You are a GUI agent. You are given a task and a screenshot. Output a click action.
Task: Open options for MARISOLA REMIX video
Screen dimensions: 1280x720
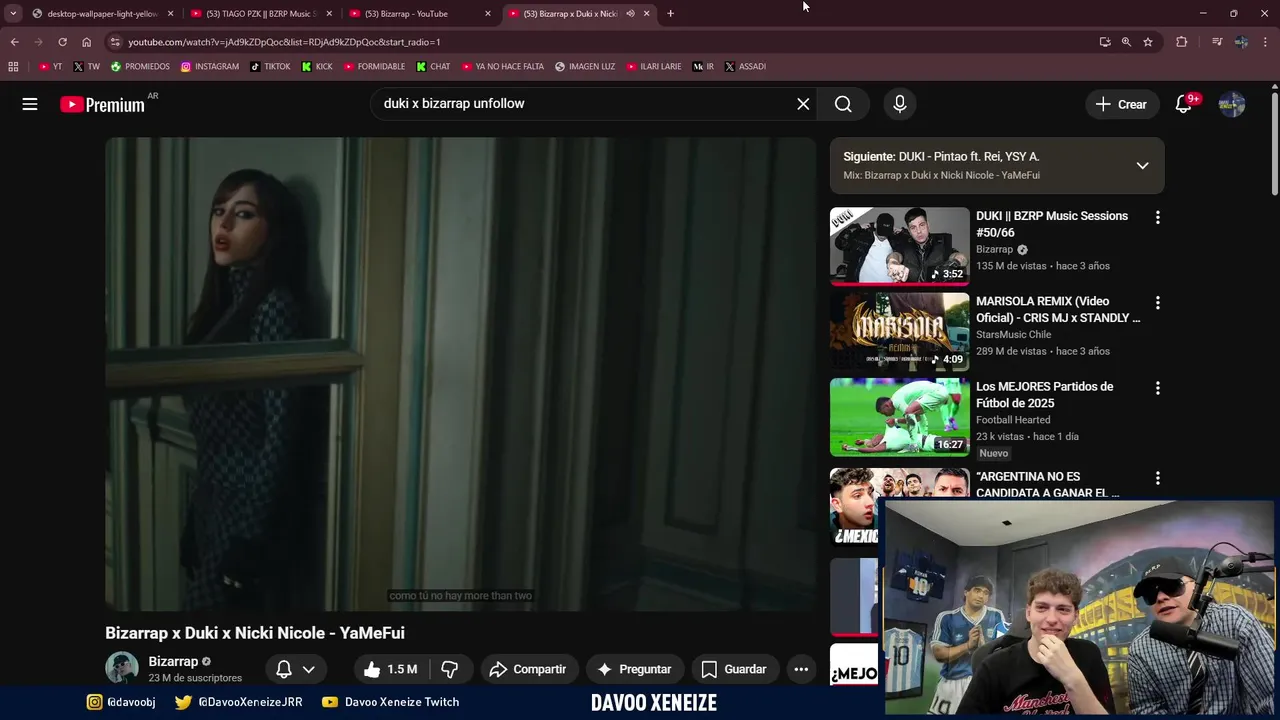tap(1158, 302)
